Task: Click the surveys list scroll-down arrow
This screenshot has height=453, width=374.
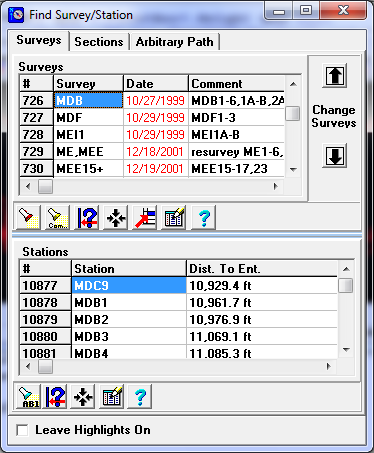Action: point(293,170)
